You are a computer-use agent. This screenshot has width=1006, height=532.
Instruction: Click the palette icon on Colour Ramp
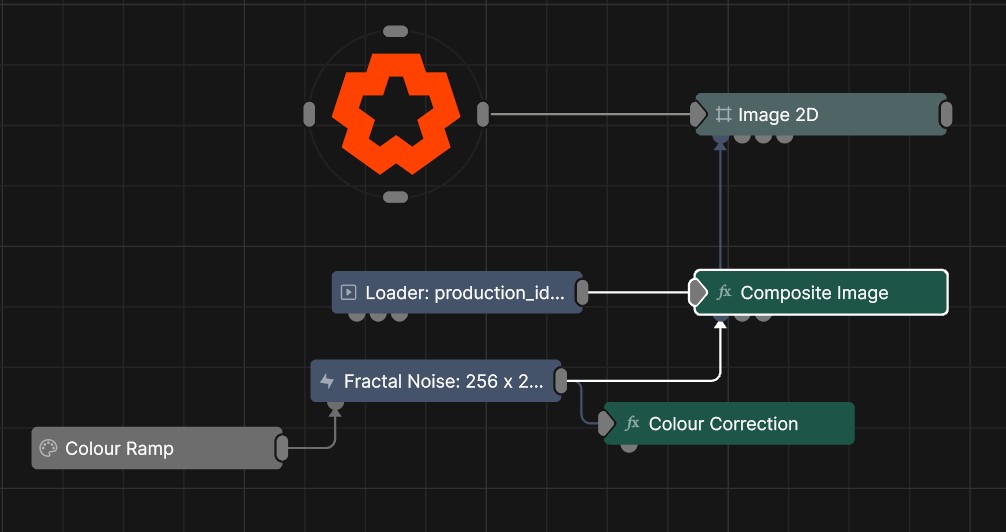coord(47,449)
